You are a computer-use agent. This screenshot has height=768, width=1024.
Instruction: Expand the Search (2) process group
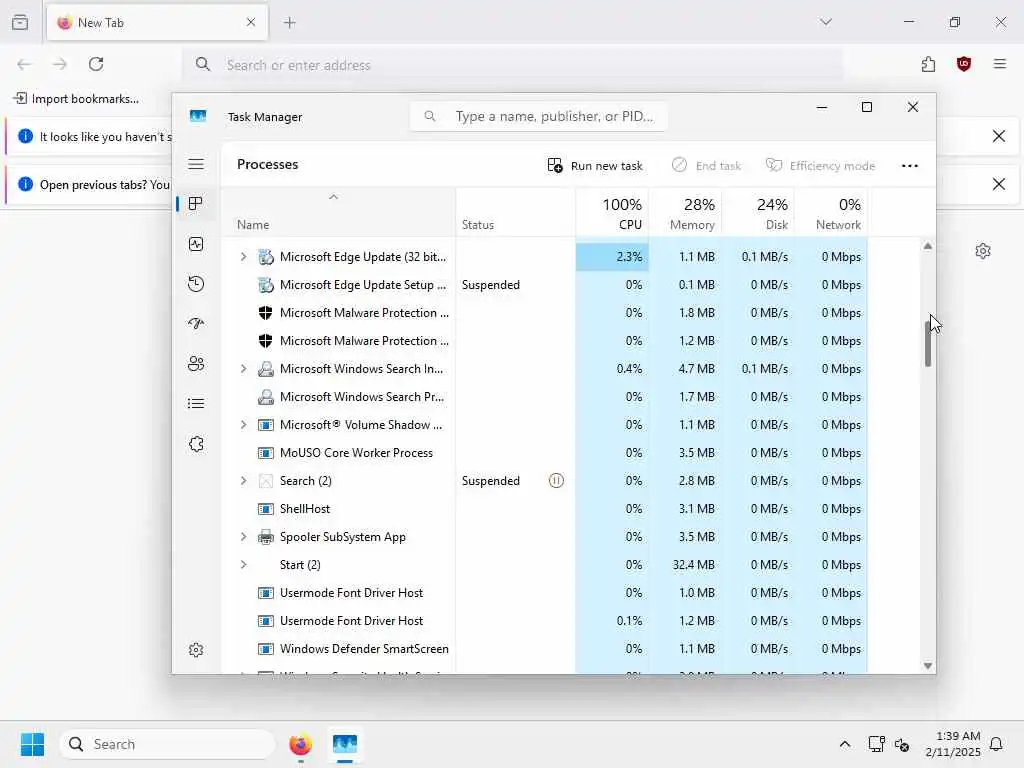[x=243, y=481]
